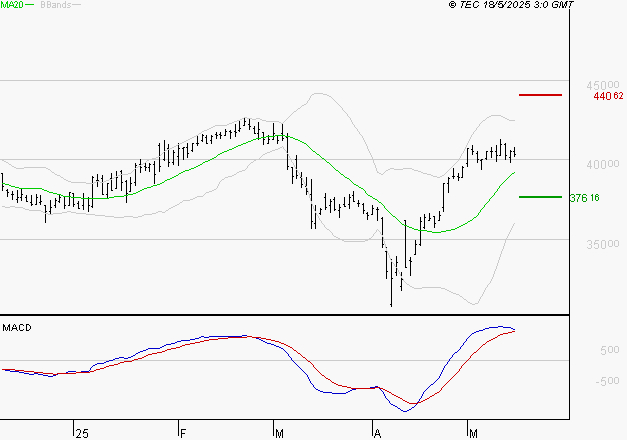Screen dimensions: 627x440
Task: Select the 440.62 red price label
Action: 608,96
